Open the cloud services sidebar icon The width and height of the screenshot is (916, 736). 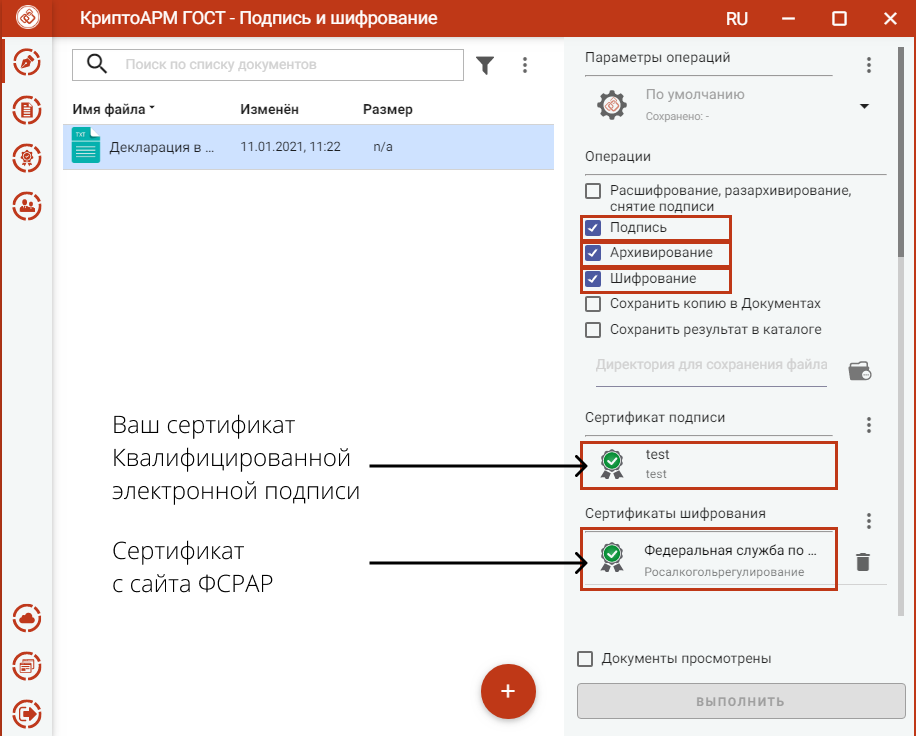click(27, 618)
